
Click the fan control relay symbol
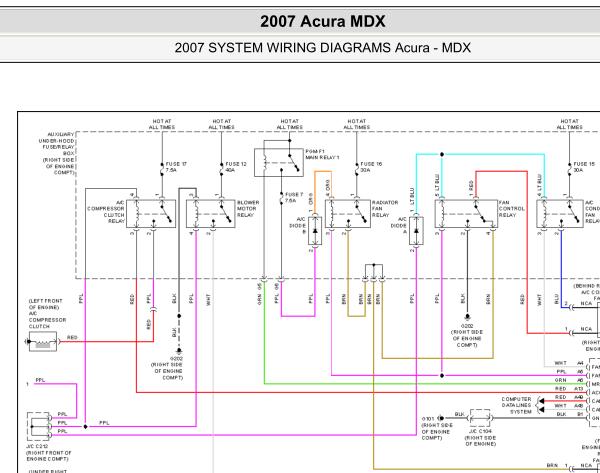point(466,214)
